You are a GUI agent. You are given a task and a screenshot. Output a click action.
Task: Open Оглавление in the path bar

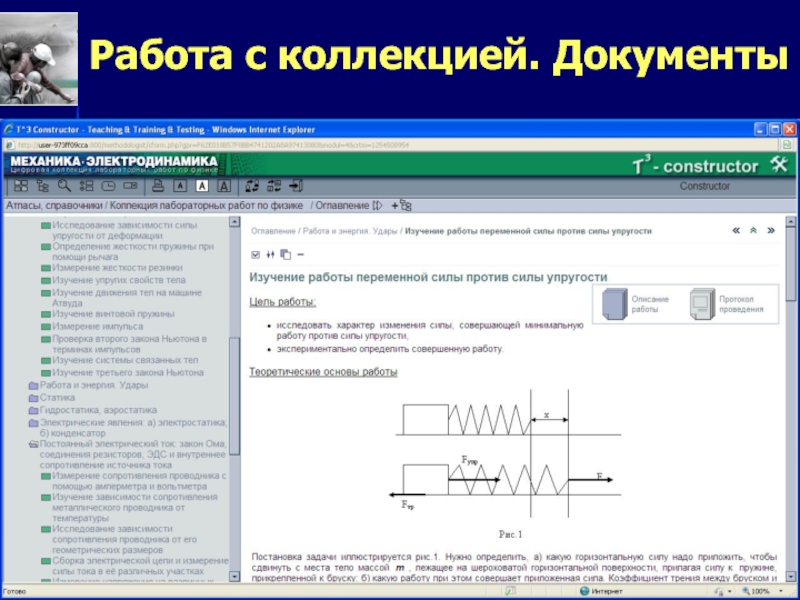[342, 206]
